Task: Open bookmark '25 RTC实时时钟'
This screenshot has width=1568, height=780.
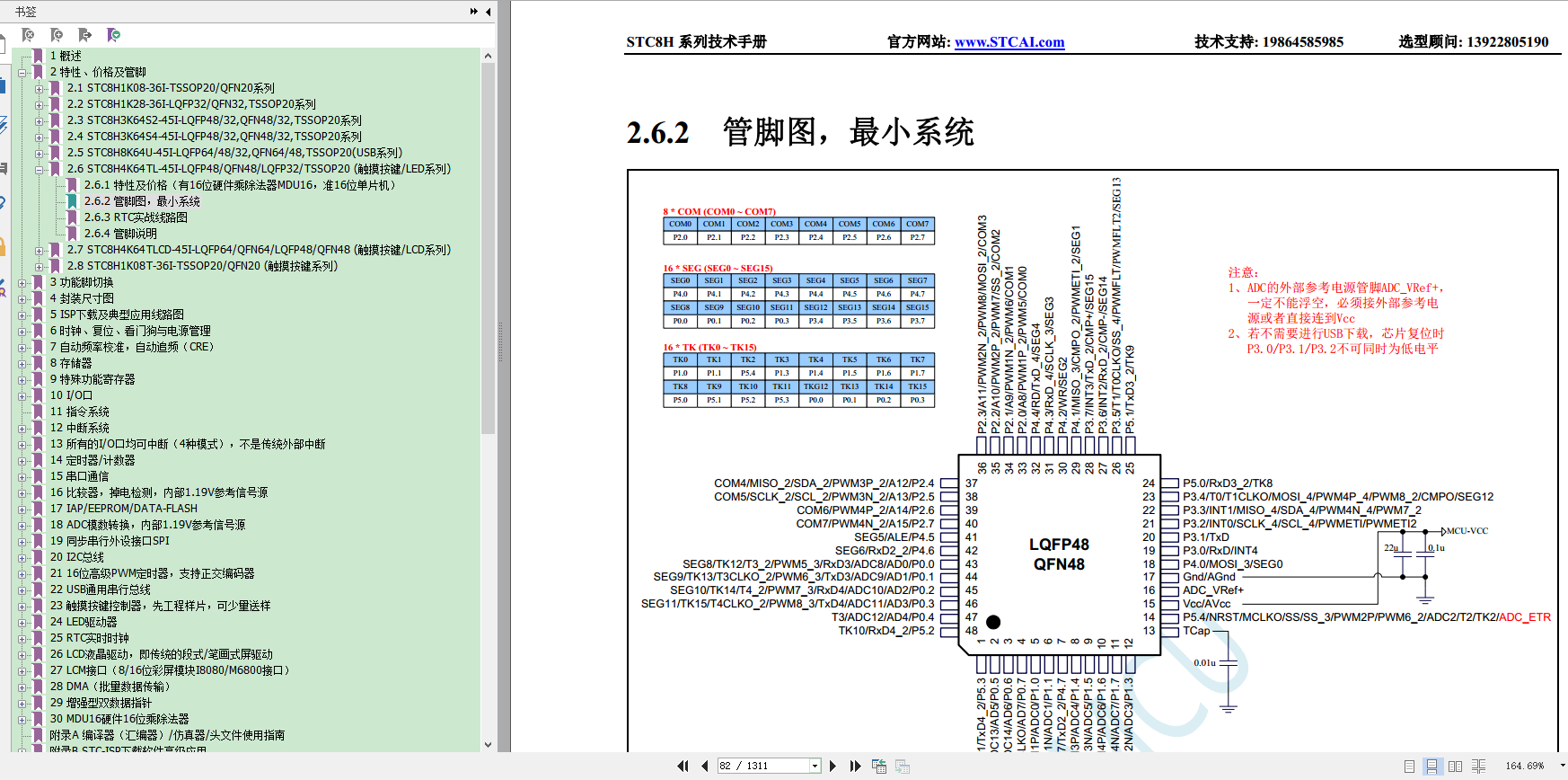Action: coord(90,638)
